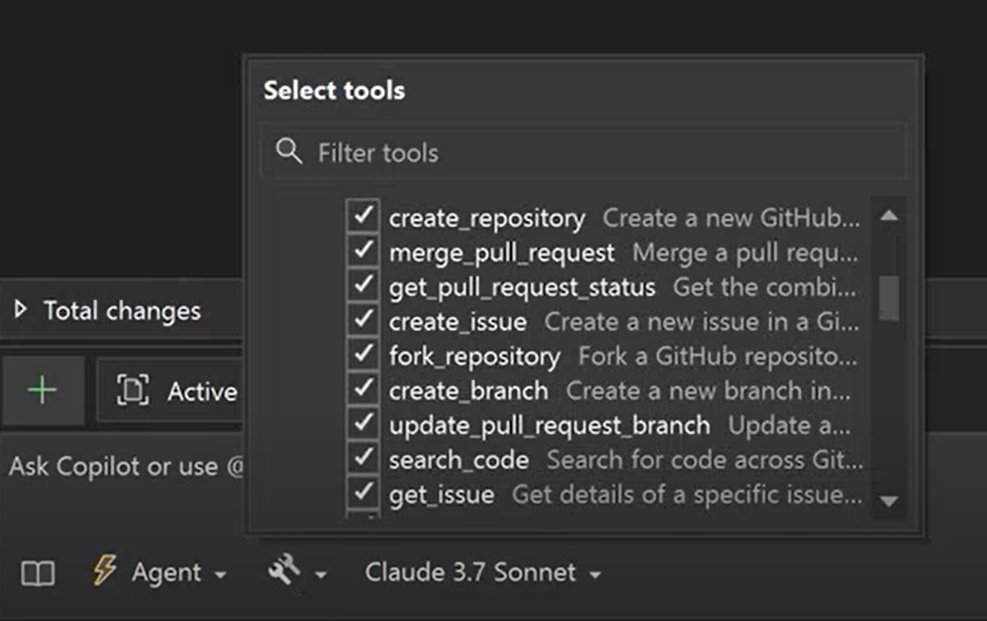This screenshot has width=987, height=621.
Task: Click the magnifier icon in filter box
Action: [289, 152]
